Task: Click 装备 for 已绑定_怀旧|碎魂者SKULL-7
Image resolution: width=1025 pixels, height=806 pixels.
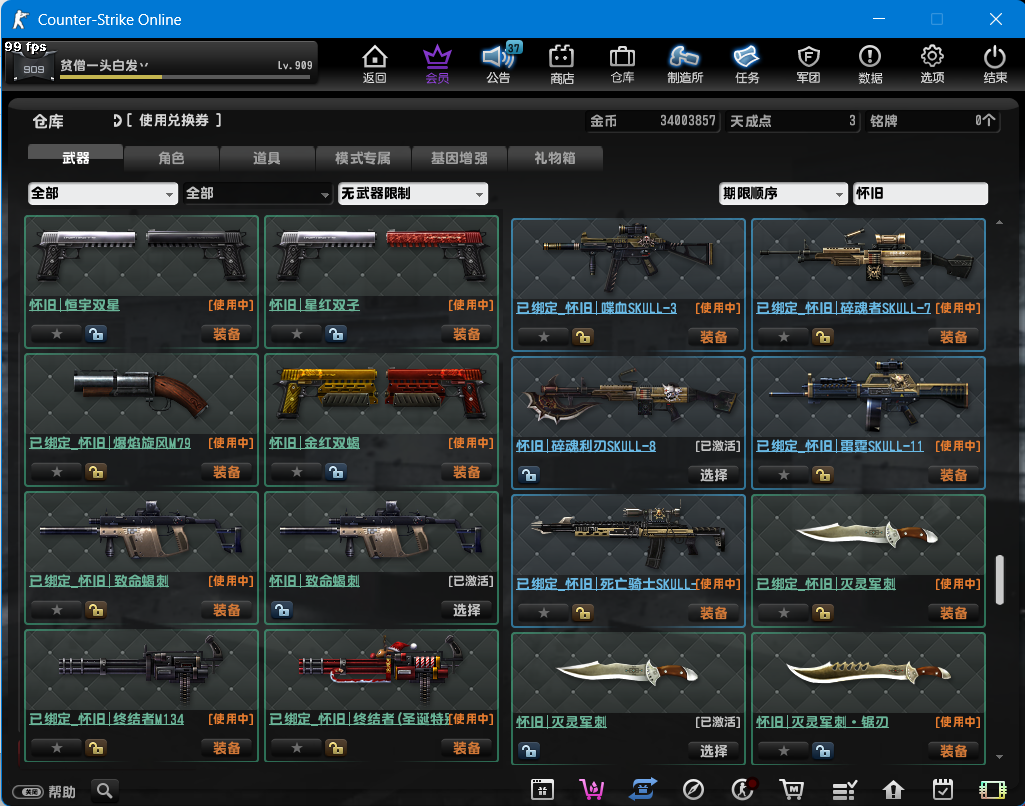Action: pos(953,337)
